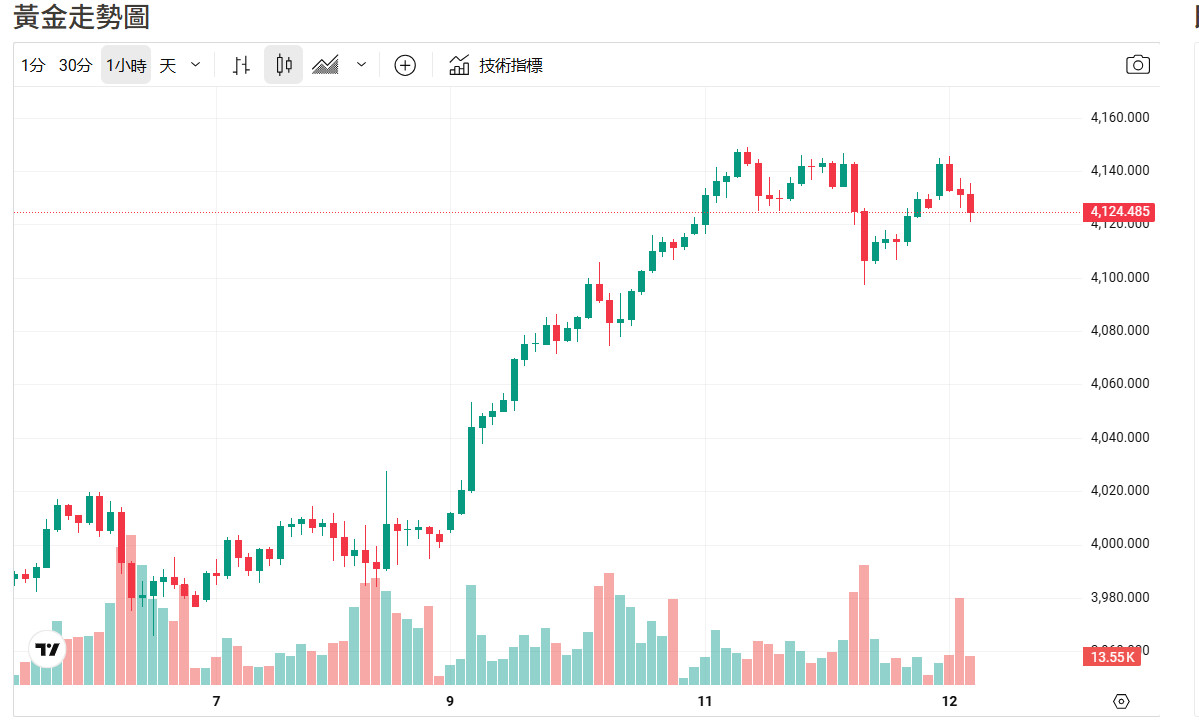This screenshot has width=1199, height=721.
Task: Open chart settings hexagon icon
Action: (1120, 701)
